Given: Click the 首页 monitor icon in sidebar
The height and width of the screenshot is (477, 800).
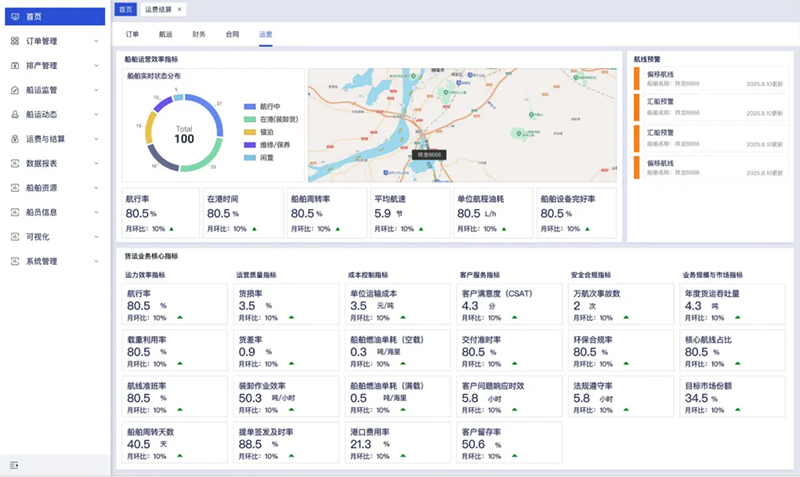Looking at the screenshot, I should tap(14, 16).
